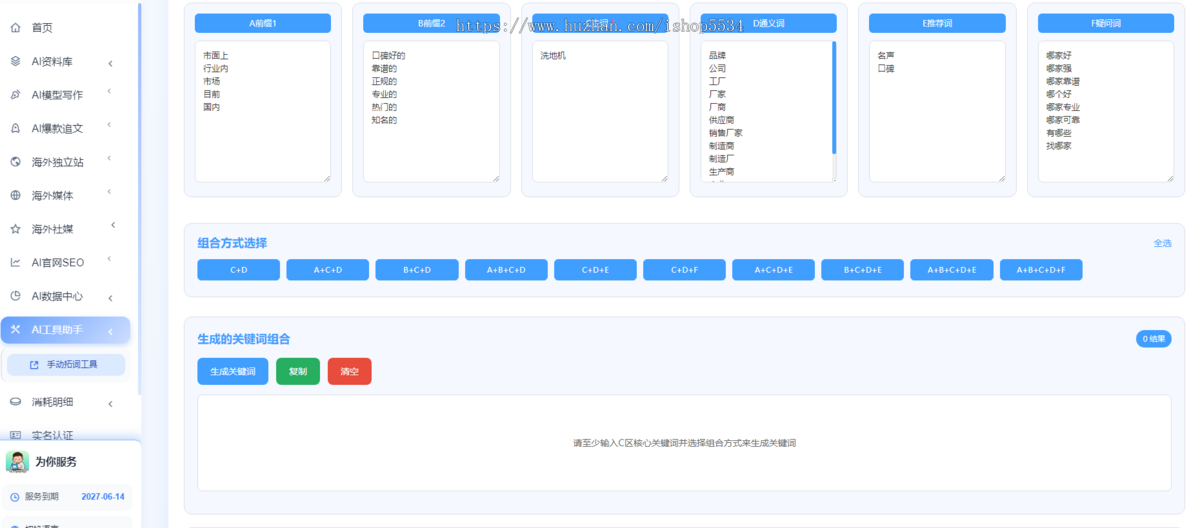The height and width of the screenshot is (528, 1200).
Task: Click the 为你服务 label
Action: (56, 462)
